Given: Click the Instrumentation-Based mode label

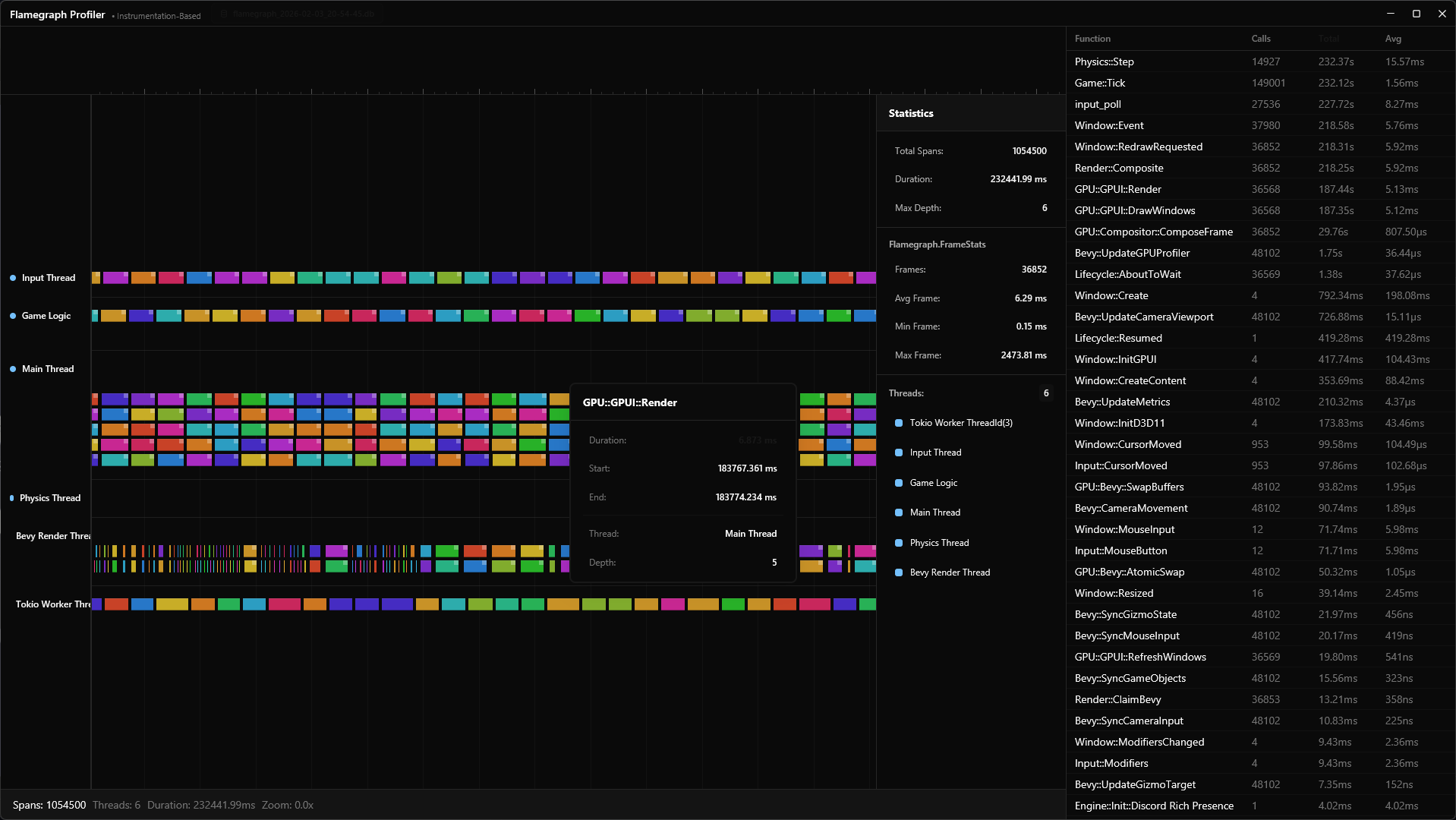Looking at the screenshot, I should pos(159,15).
